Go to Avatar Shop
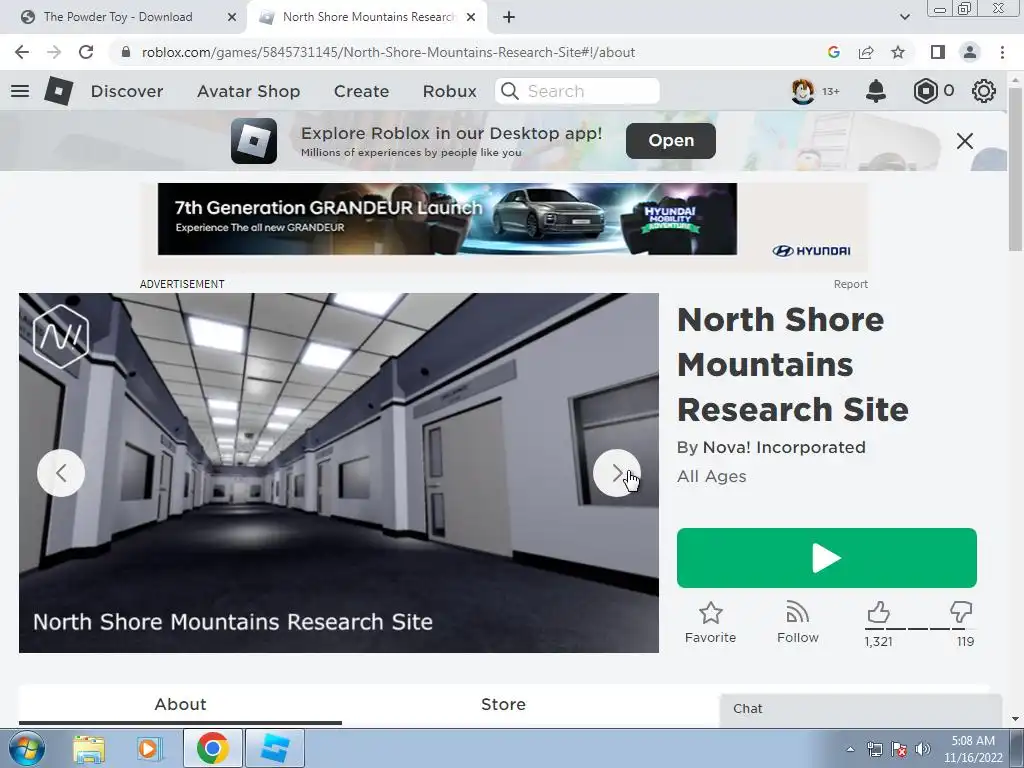 click(248, 91)
